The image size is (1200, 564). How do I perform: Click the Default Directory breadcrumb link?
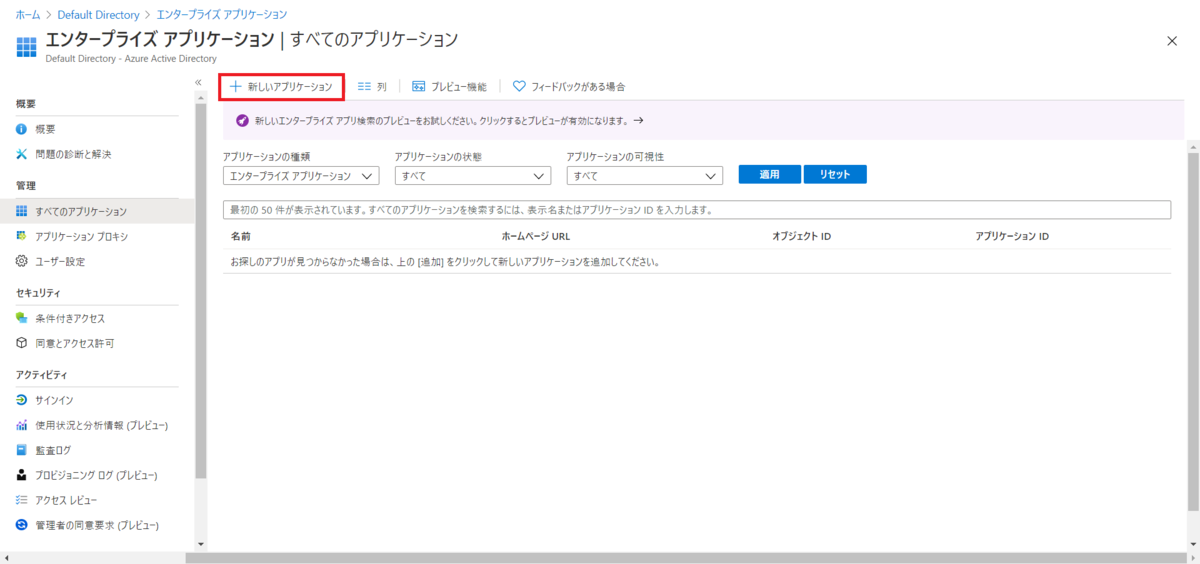[98, 15]
